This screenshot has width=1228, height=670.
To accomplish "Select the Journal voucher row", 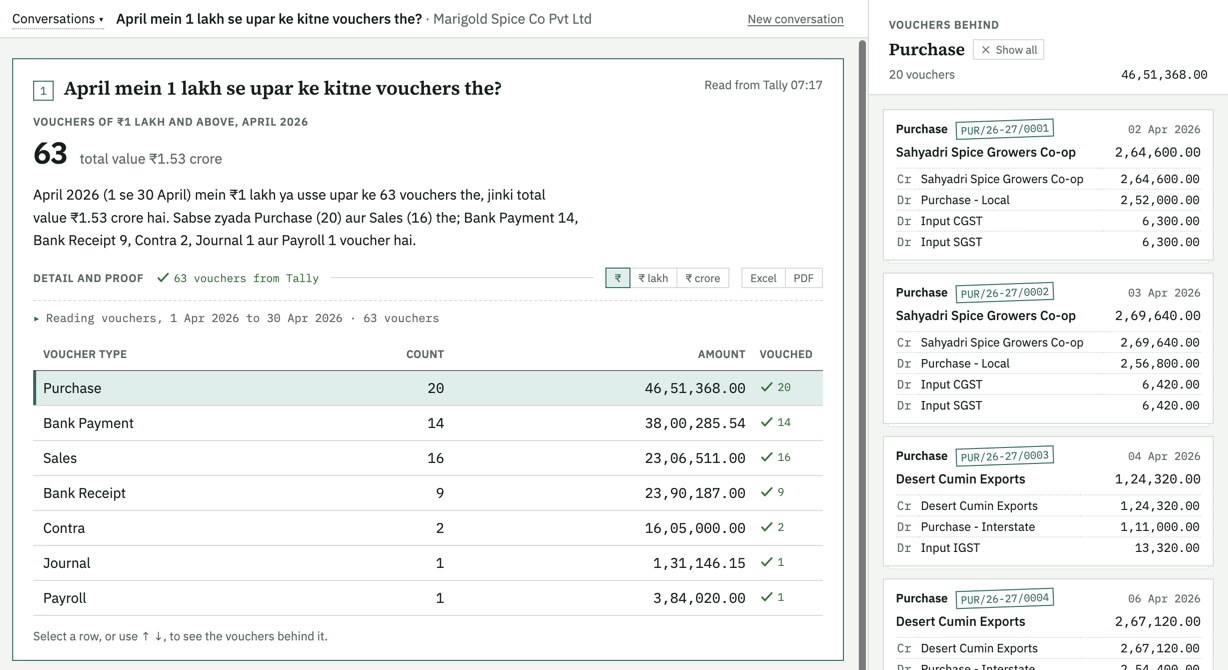I will click(x=428, y=563).
